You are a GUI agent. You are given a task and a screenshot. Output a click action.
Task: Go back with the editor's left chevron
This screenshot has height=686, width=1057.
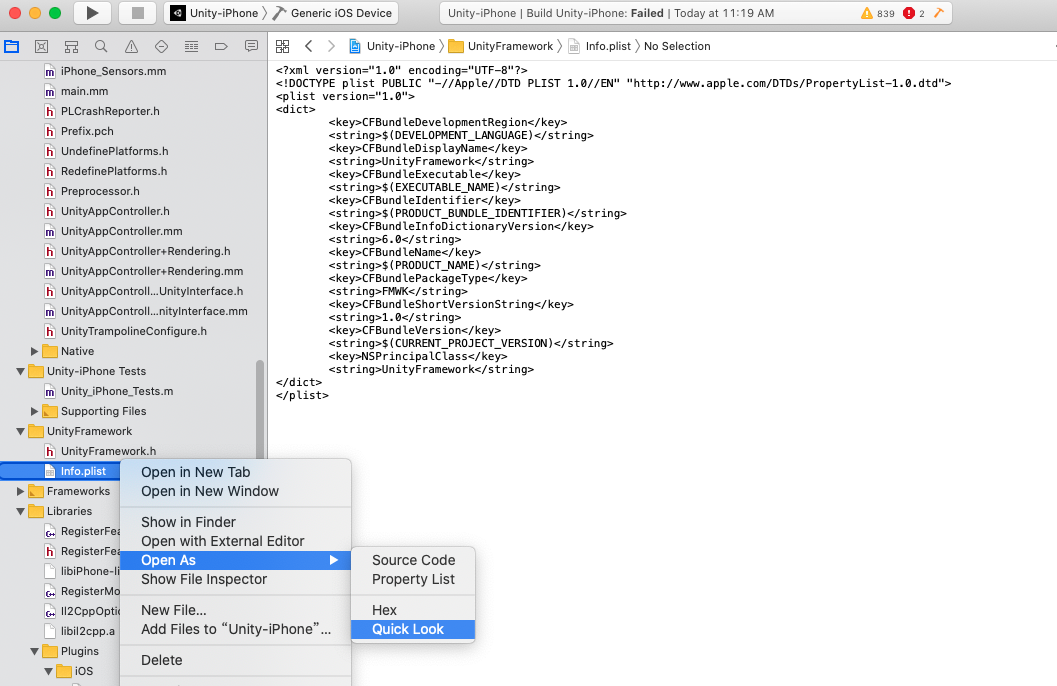309,46
